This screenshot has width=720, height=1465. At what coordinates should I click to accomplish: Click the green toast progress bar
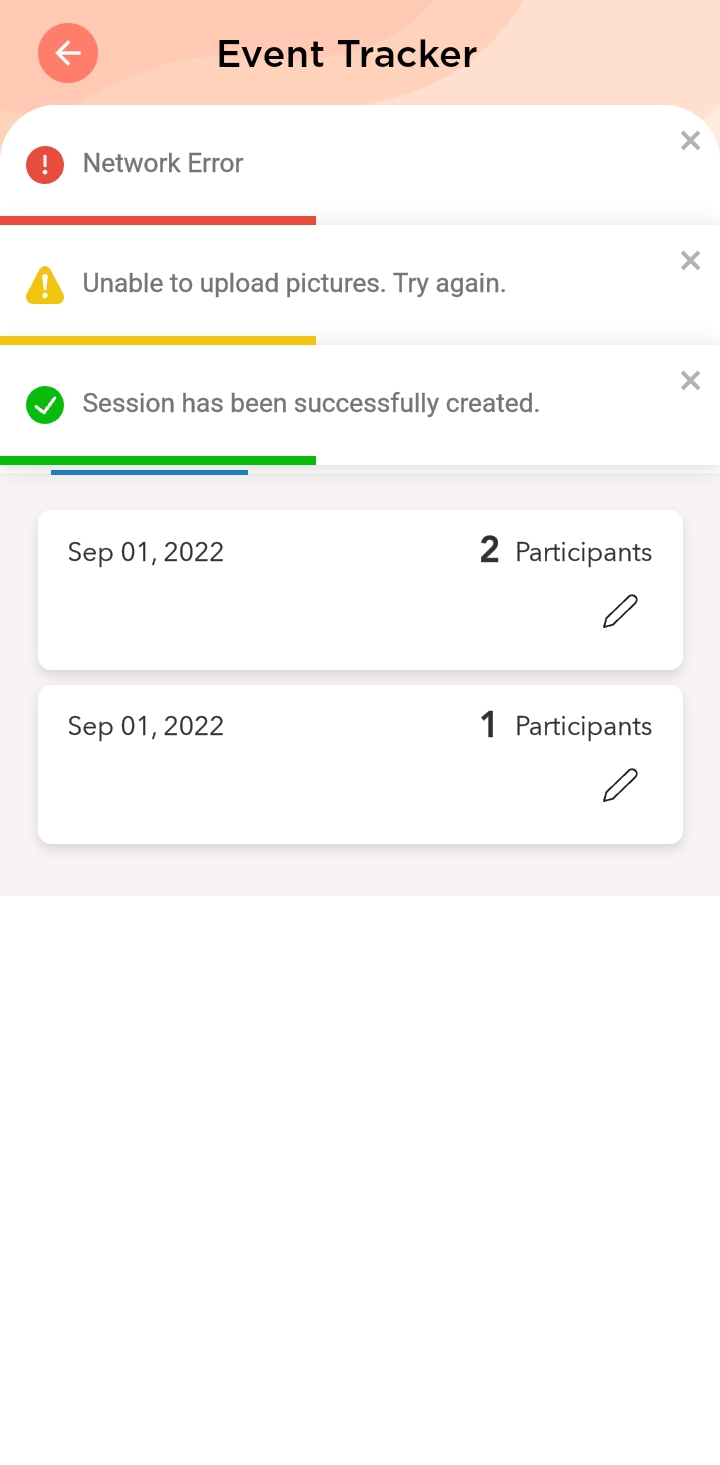158,460
